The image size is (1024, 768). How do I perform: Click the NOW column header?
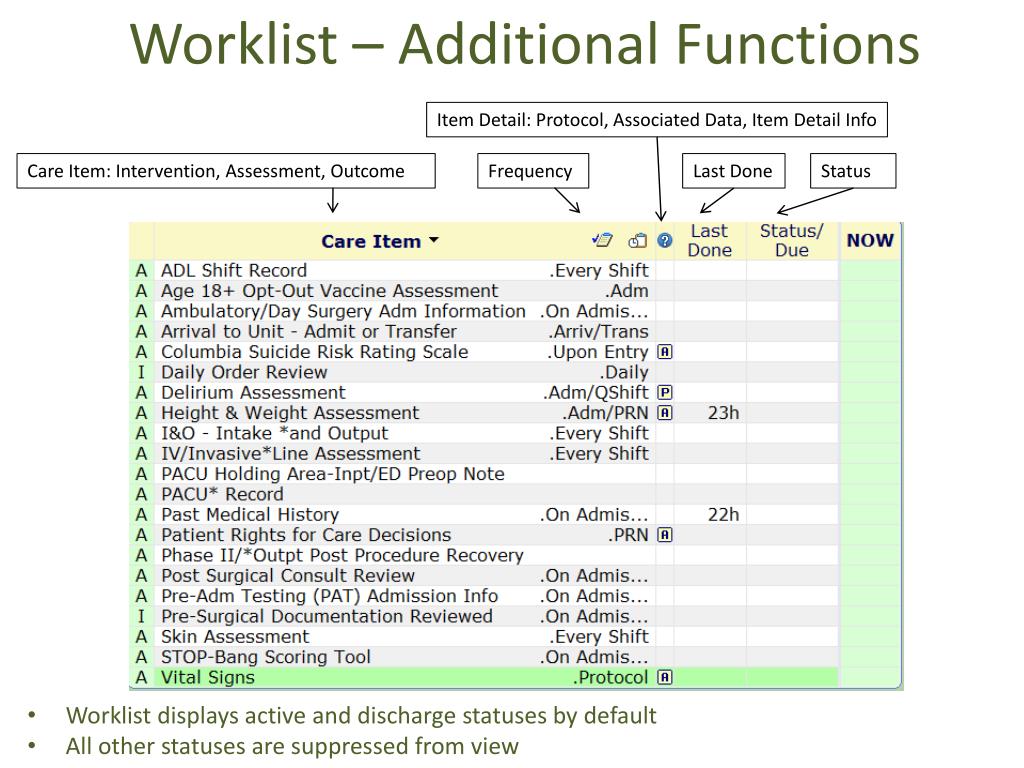pyautogui.click(x=870, y=240)
